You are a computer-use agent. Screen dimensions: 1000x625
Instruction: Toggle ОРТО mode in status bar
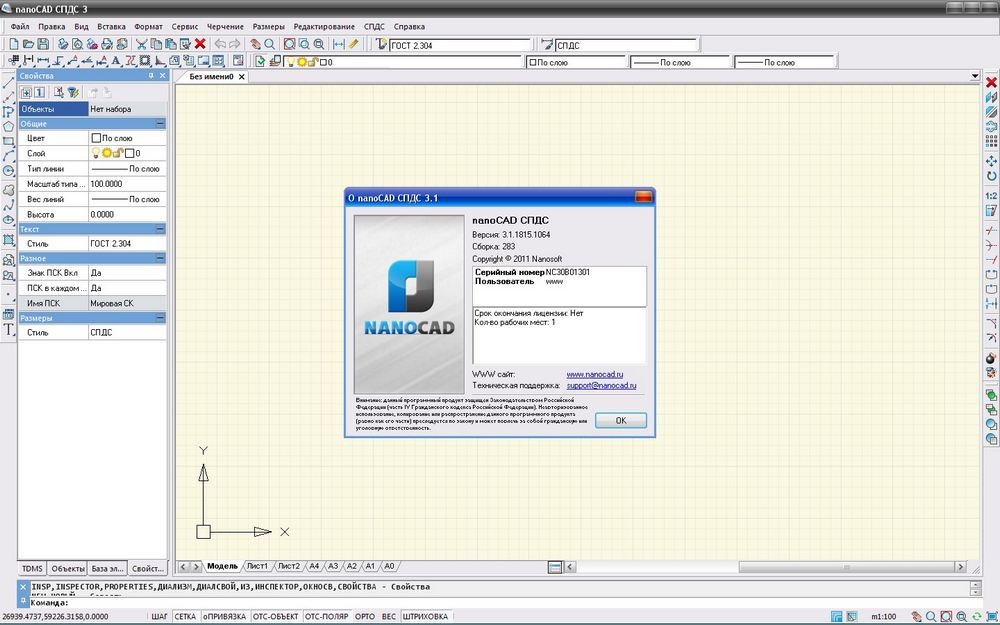[365, 617]
